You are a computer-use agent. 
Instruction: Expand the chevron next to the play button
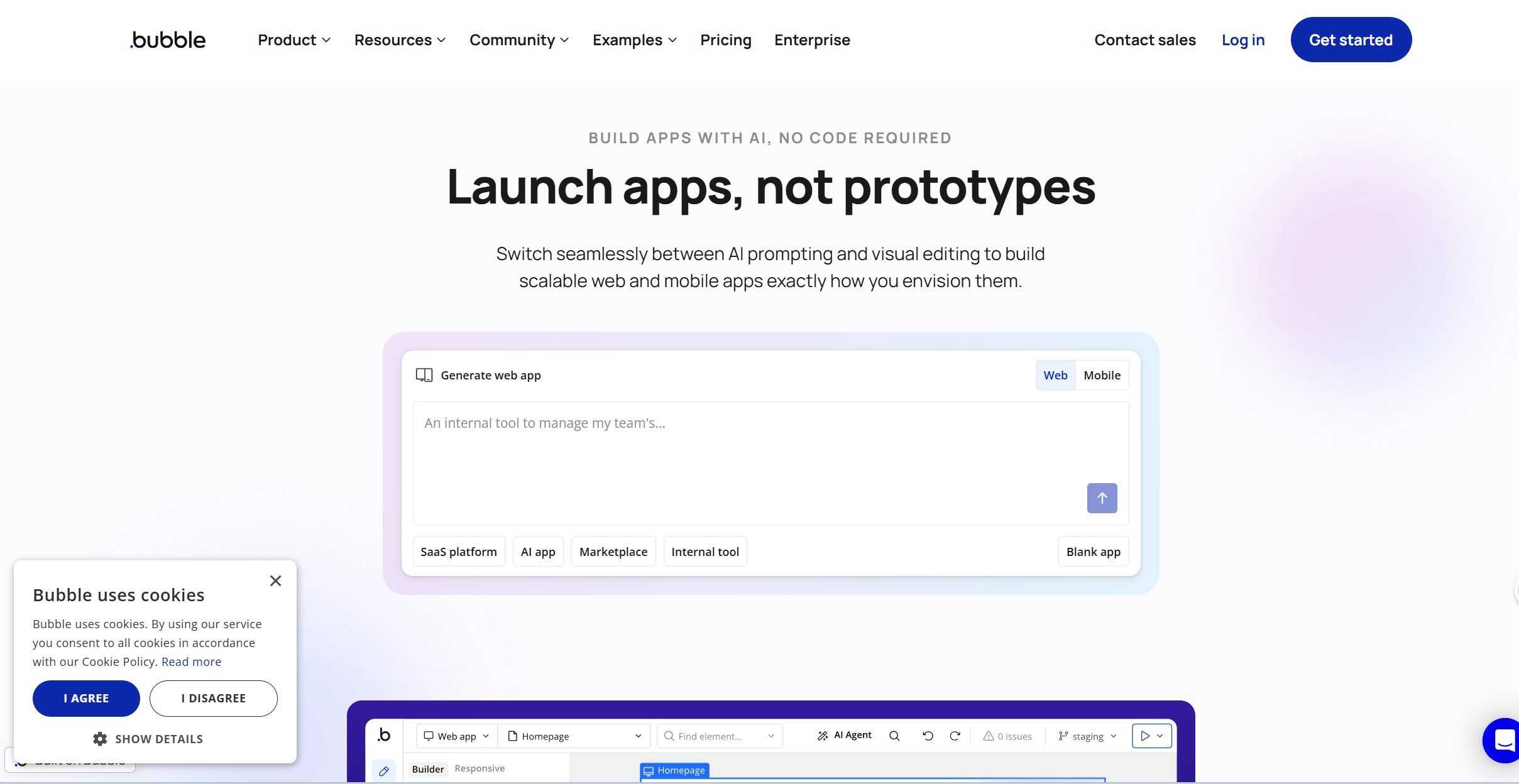[1160, 736]
